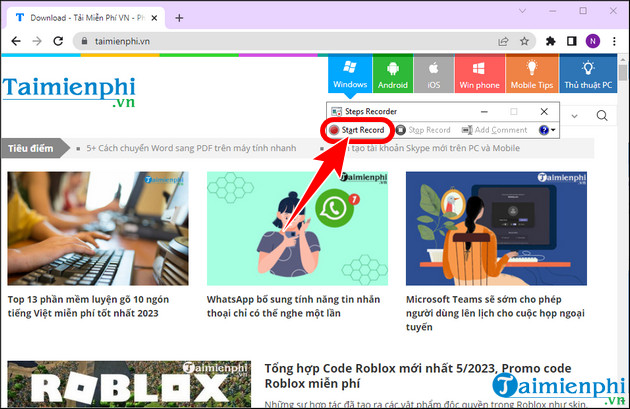Open Tổng hợp Code Roblox article title
Screen dimensions: 630x409
(418, 376)
